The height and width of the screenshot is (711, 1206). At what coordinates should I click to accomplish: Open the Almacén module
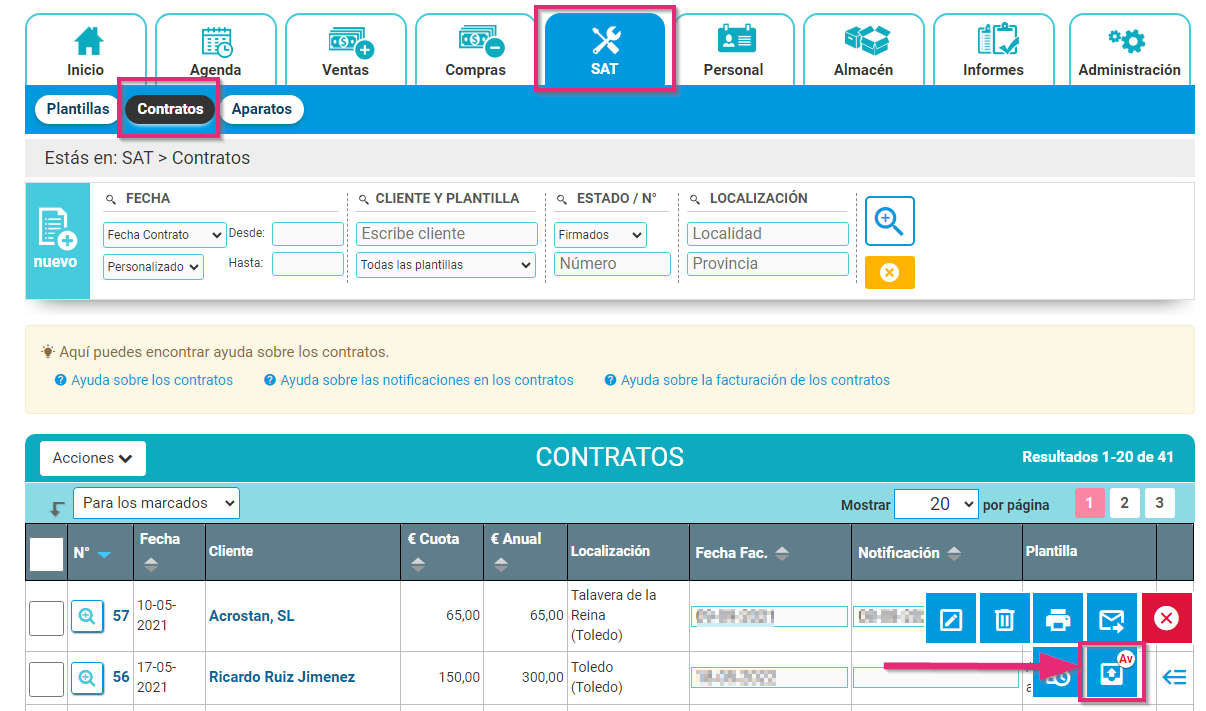863,48
